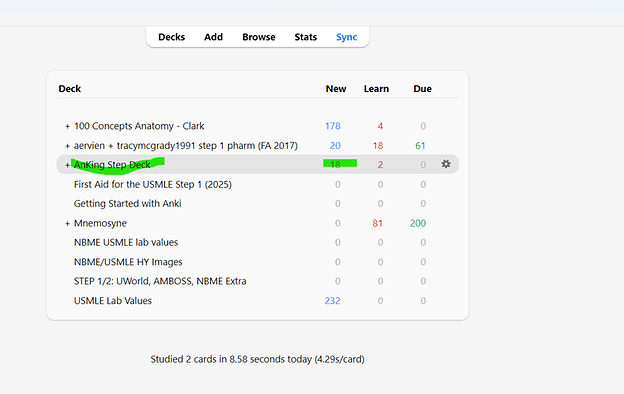Image resolution: width=624 pixels, height=394 pixels.
Task: Click the Deck column header
Action: [x=70, y=89]
